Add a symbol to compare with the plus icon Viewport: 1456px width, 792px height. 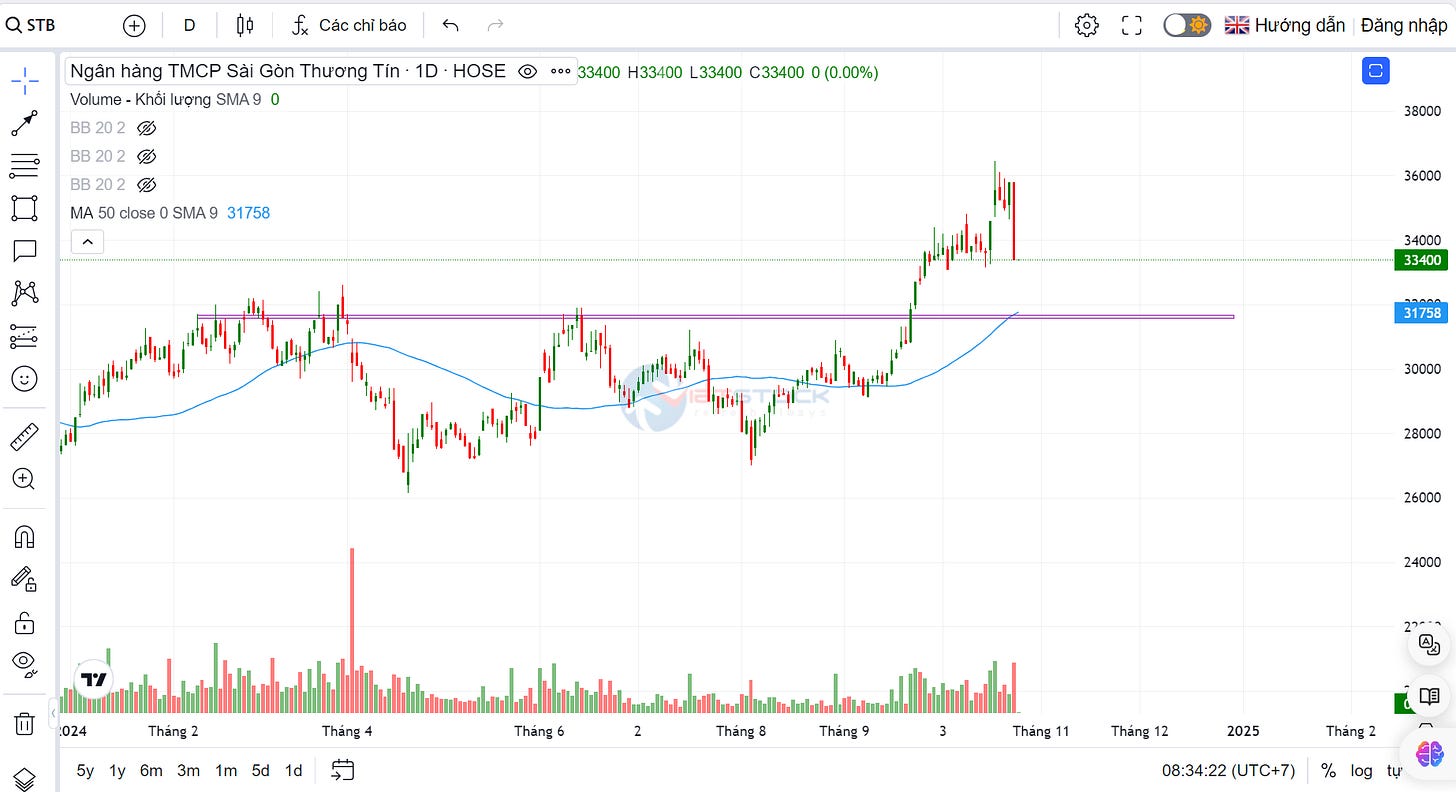[134, 25]
